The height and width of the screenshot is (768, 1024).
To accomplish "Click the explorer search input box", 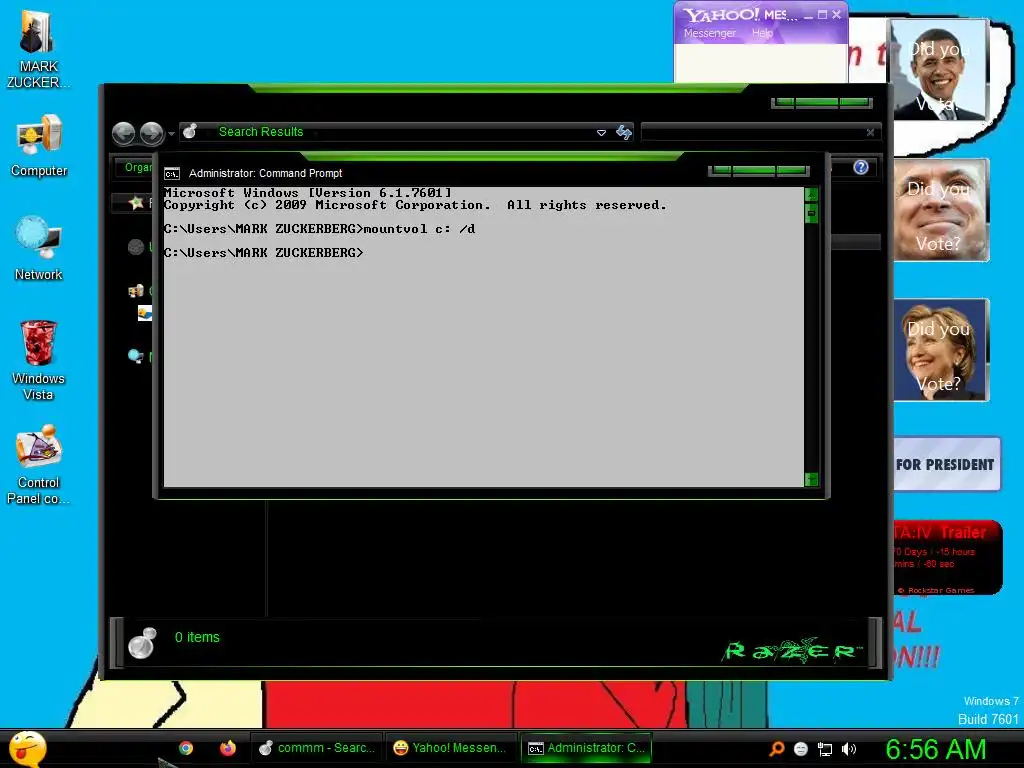I will point(753,133).
